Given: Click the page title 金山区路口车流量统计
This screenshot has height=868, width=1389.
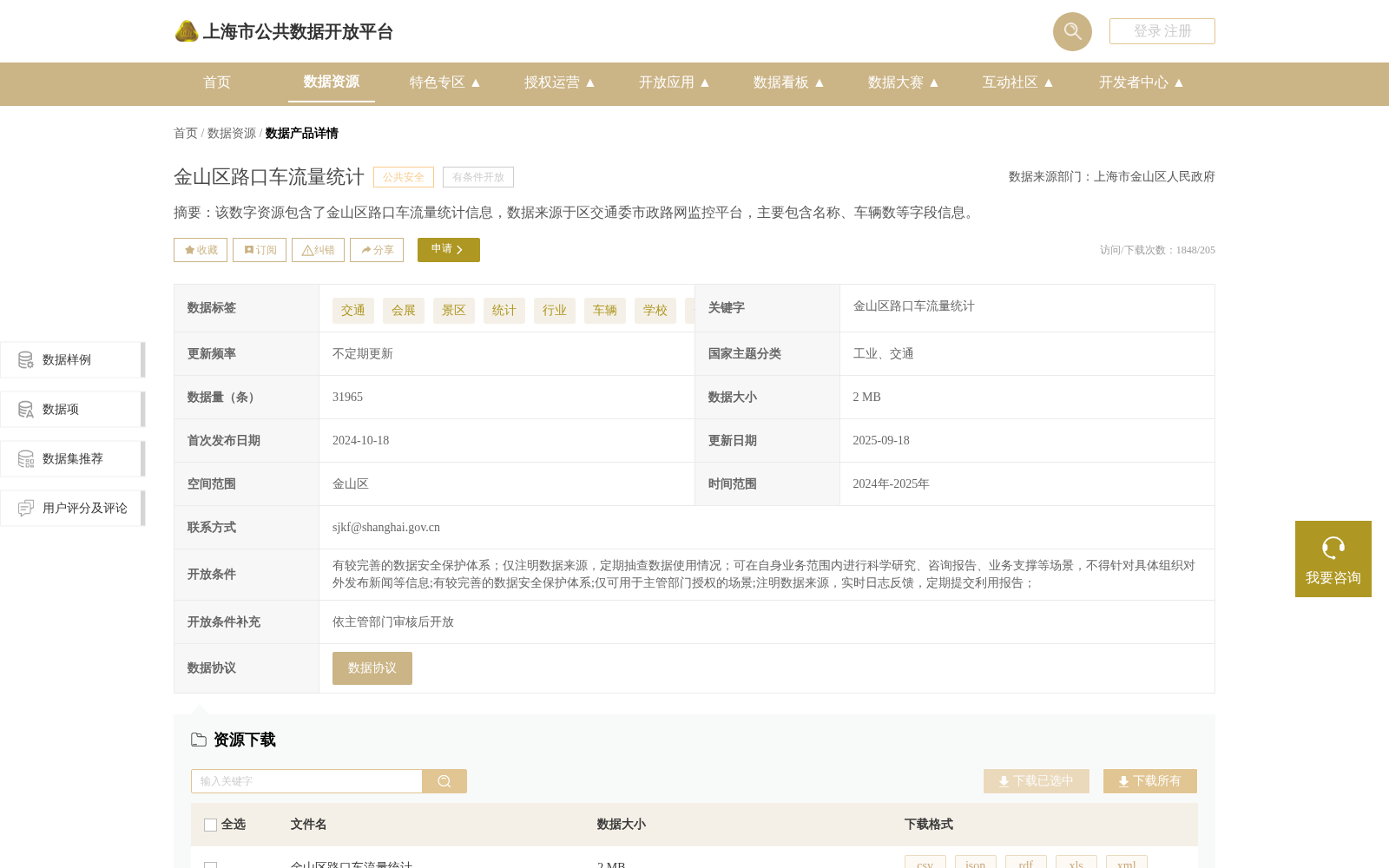Looking at the screenshot, I should (x=269, y=177).
